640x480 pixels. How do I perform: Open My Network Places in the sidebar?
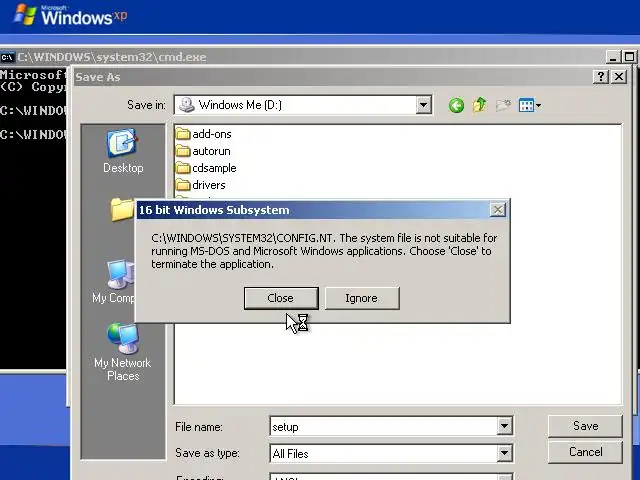coord(123,352)
